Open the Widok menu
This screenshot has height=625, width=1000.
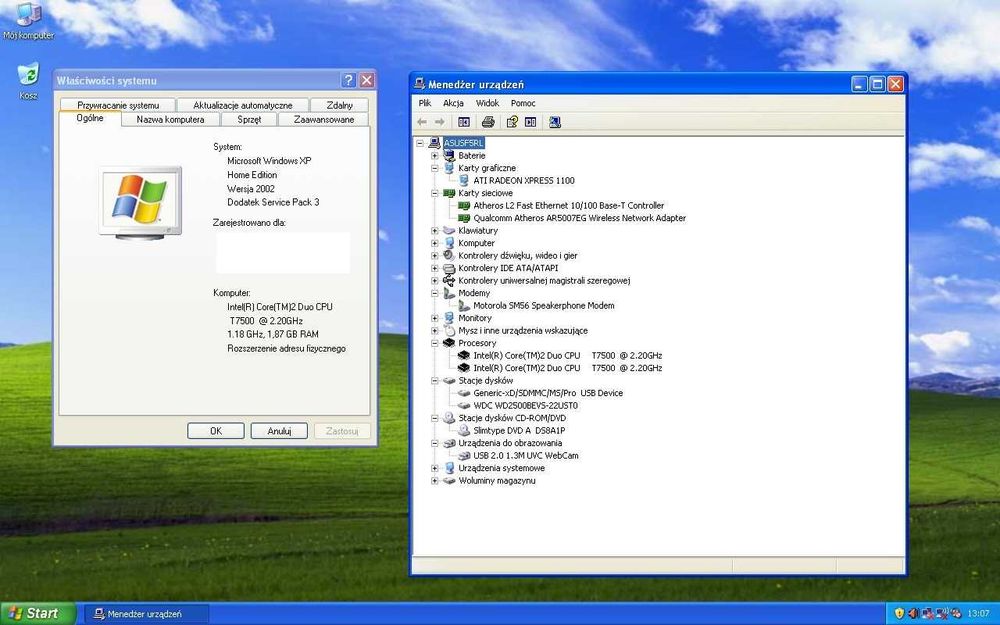(x=487, y=103)
